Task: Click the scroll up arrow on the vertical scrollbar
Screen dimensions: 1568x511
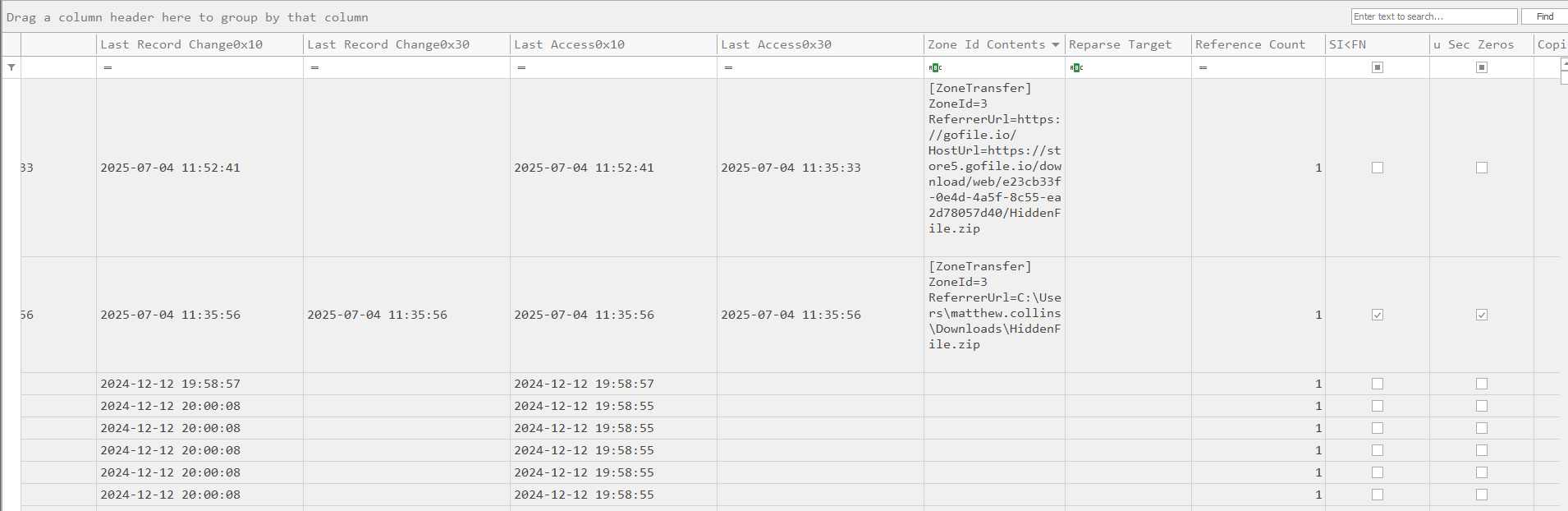Action: pos(1564,64)
